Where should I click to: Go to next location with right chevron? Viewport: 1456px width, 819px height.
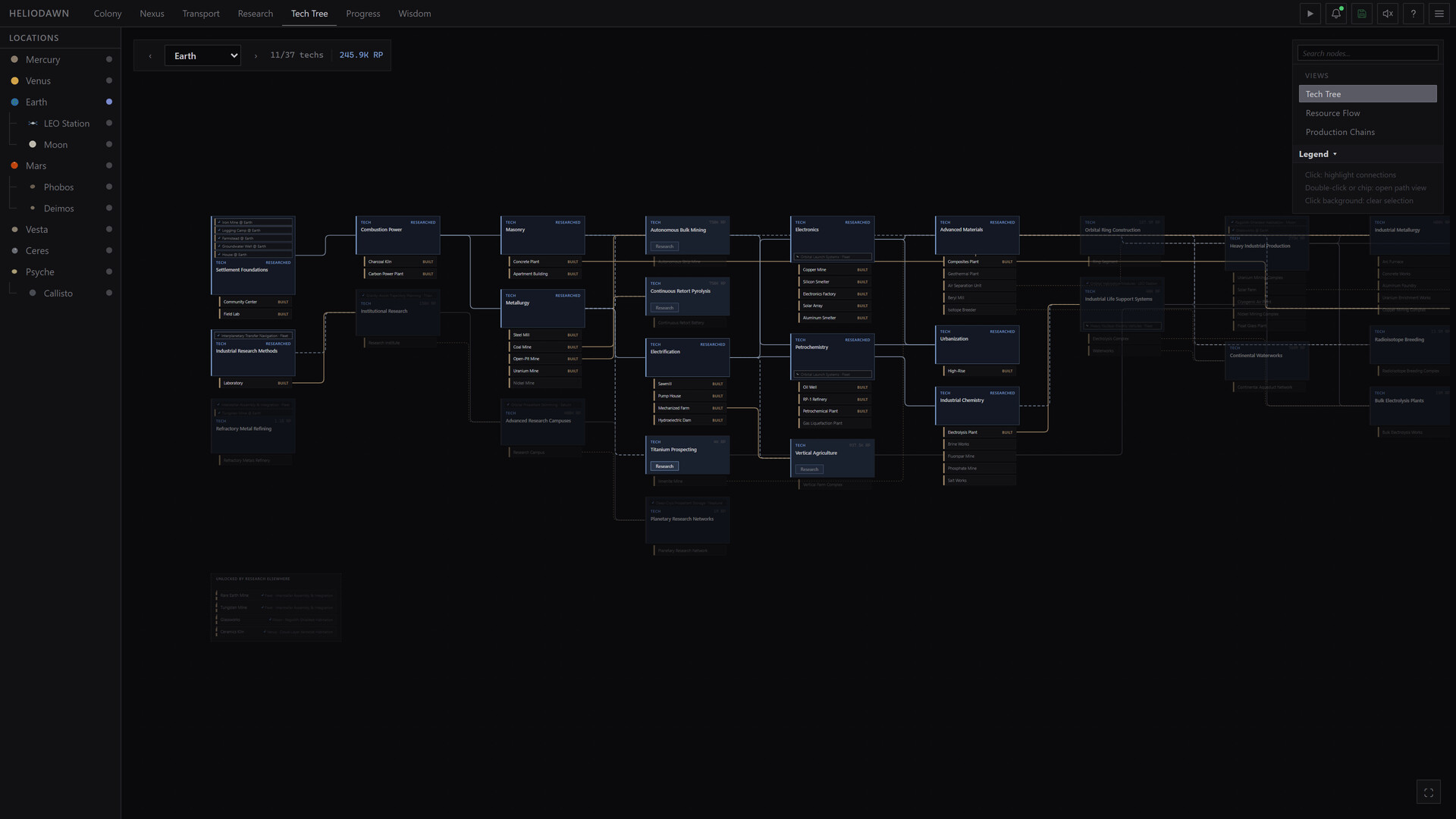pyautogui.click(x=256, y=56)
